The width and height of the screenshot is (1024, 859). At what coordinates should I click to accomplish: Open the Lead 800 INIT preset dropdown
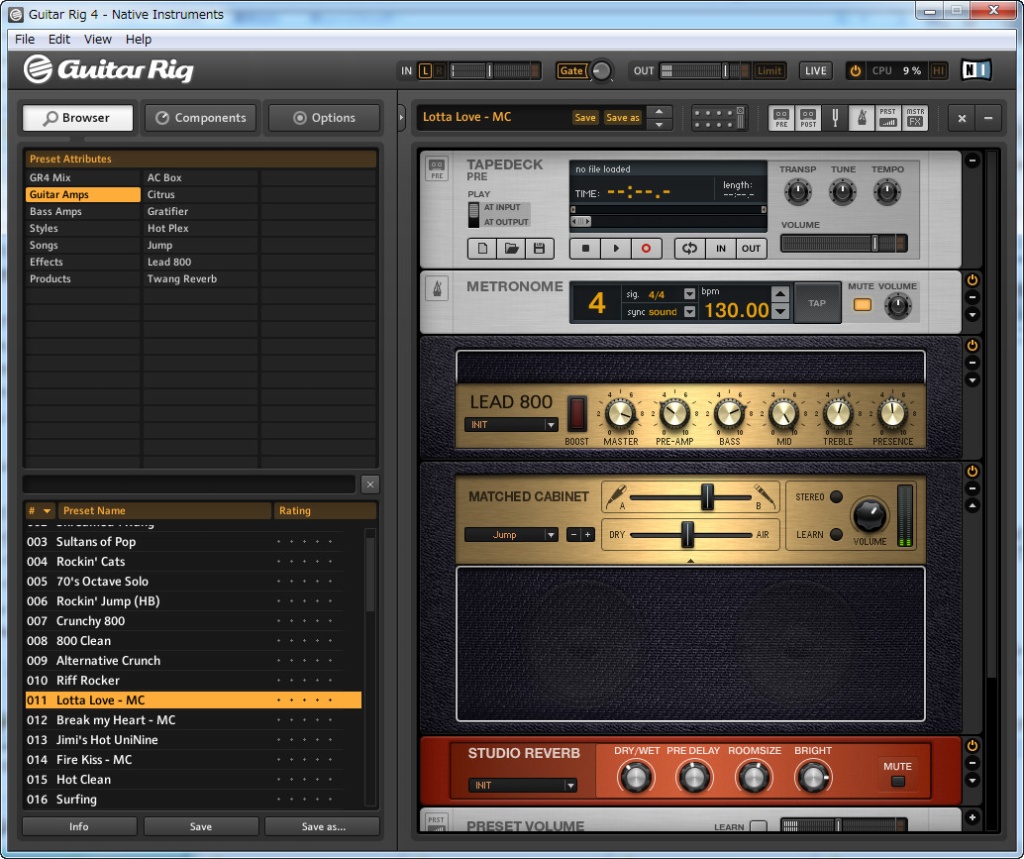point(511,425)
